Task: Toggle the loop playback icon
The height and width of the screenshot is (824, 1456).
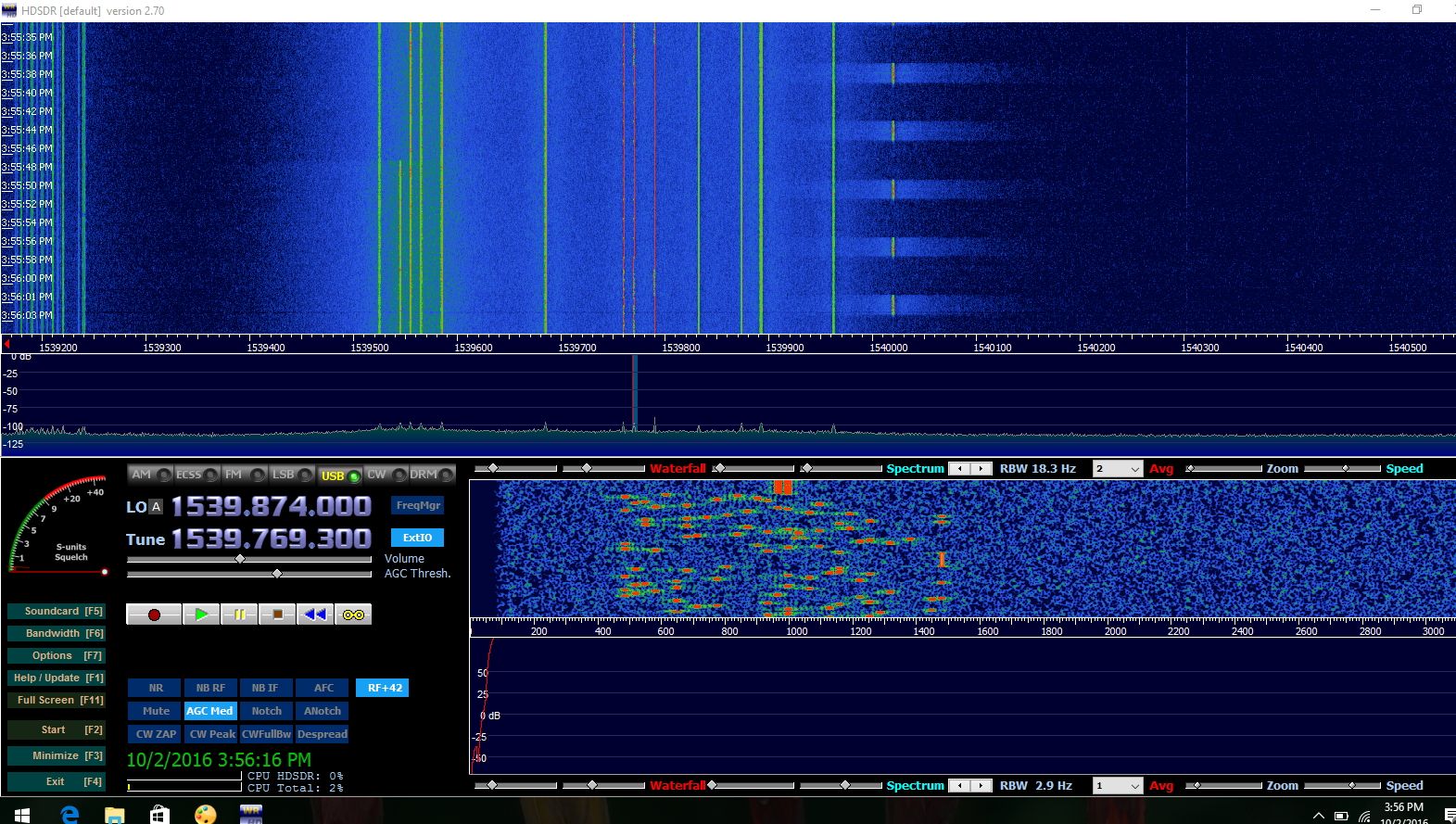Action: 353,615
